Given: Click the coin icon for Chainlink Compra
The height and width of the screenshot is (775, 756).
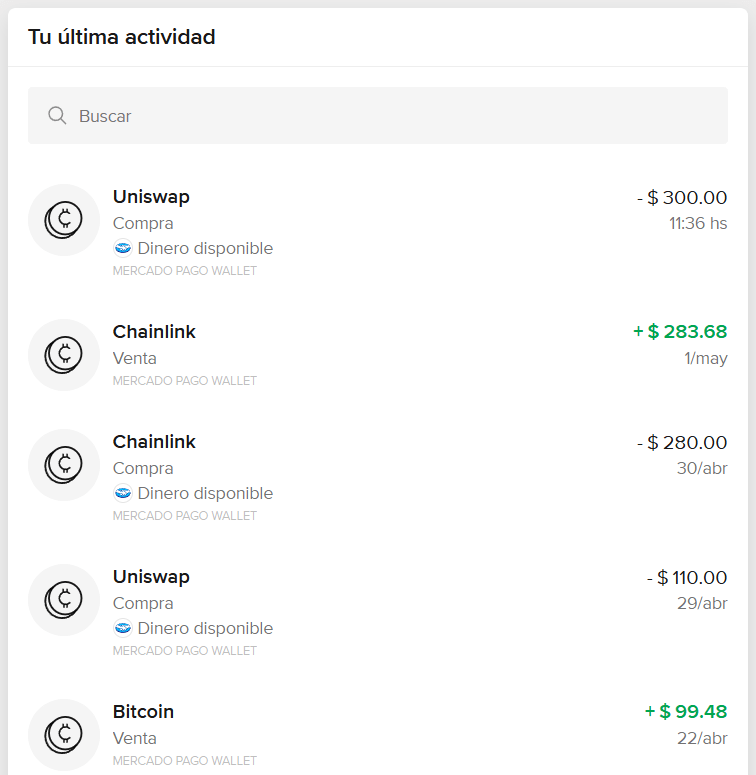Looking at the screenshot, I should point(64,465).
